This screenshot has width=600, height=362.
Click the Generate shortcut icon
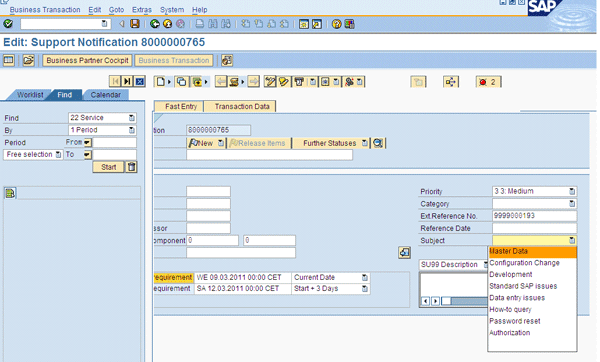317,24
